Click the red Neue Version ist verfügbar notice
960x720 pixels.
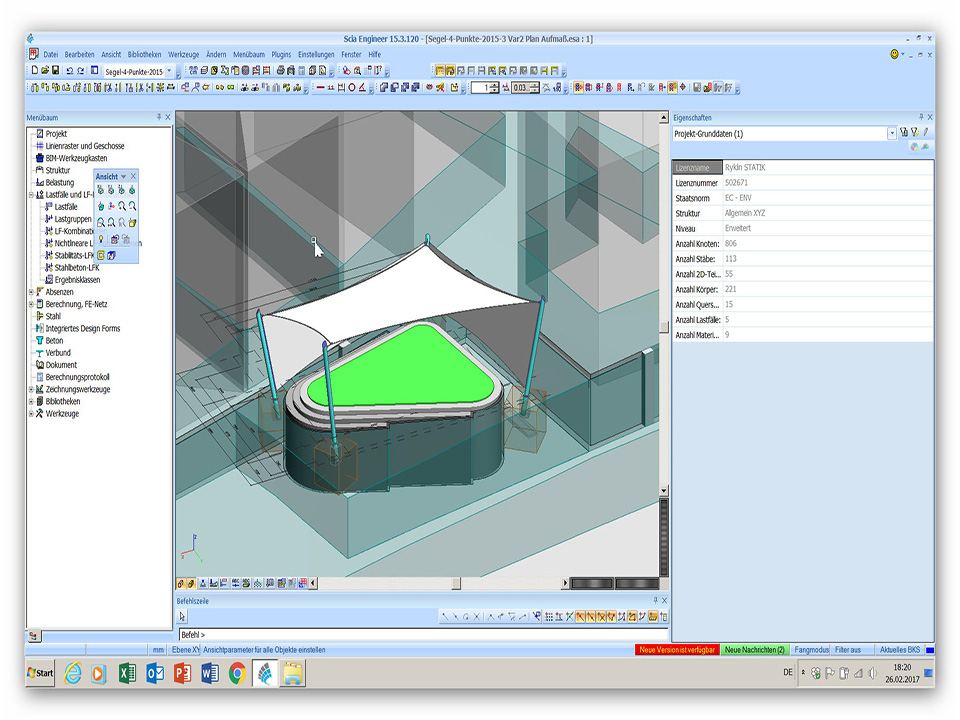pos(677,650)
